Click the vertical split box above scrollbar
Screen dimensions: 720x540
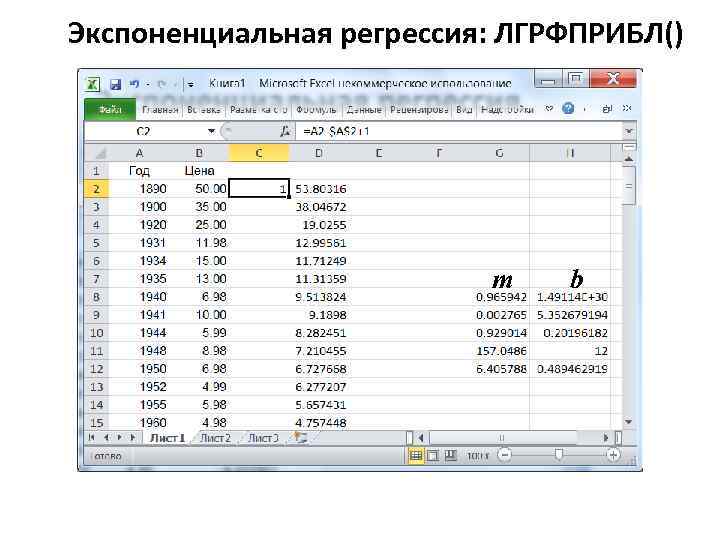[629, 147]
